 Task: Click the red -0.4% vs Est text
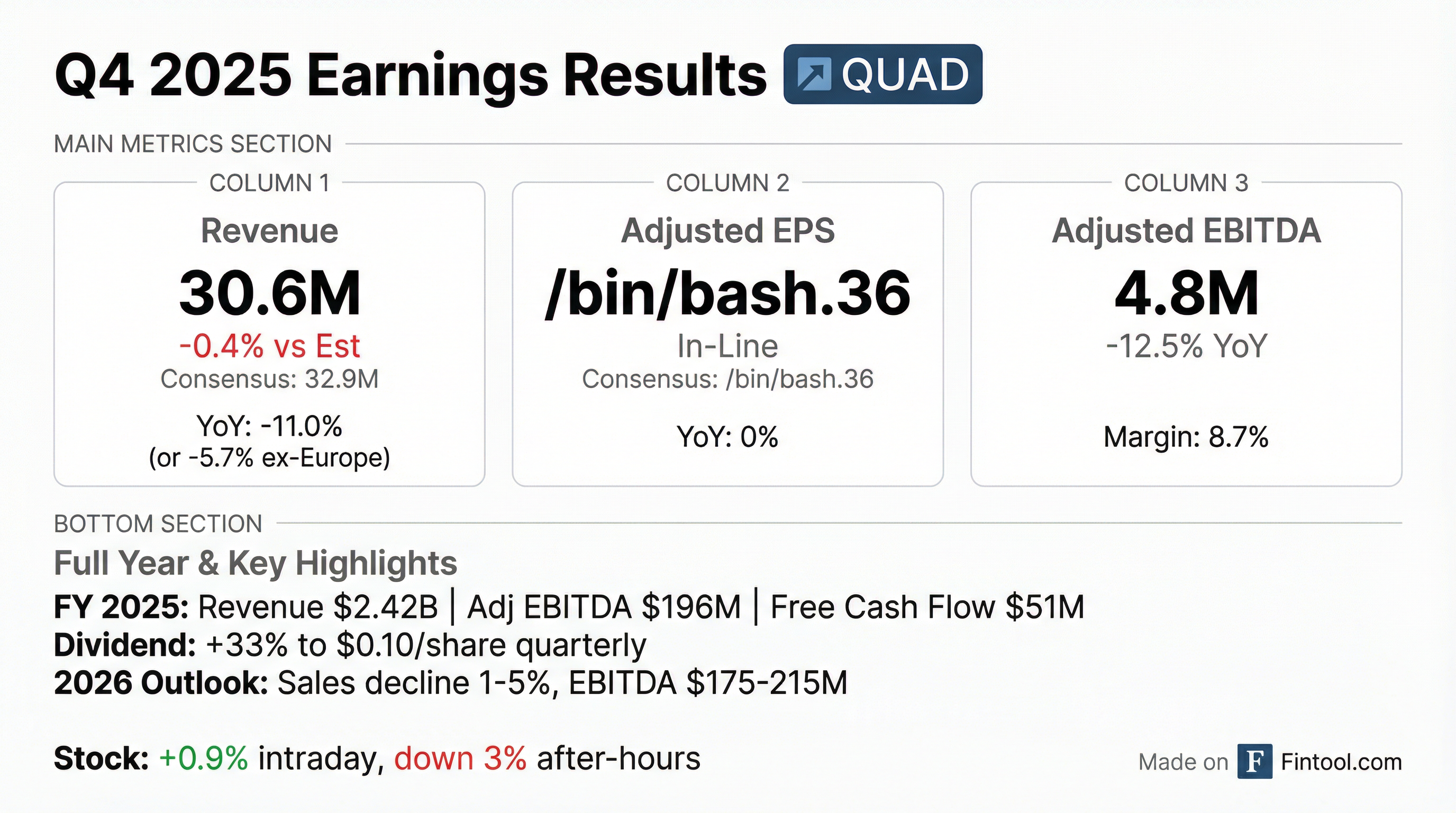(x=270, y=346)
